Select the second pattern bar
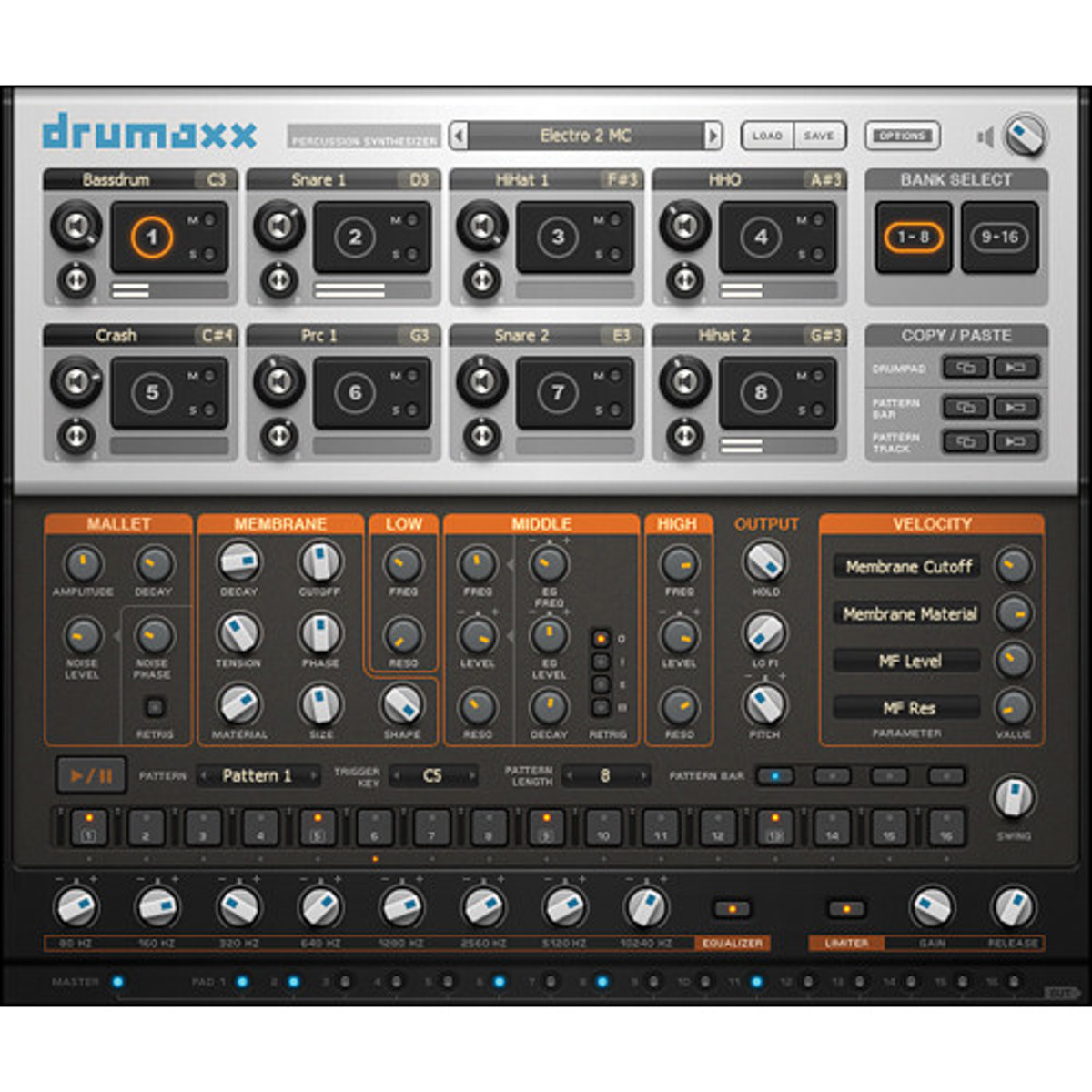Screen dimensions: 1092x1092 click(833, 776)
